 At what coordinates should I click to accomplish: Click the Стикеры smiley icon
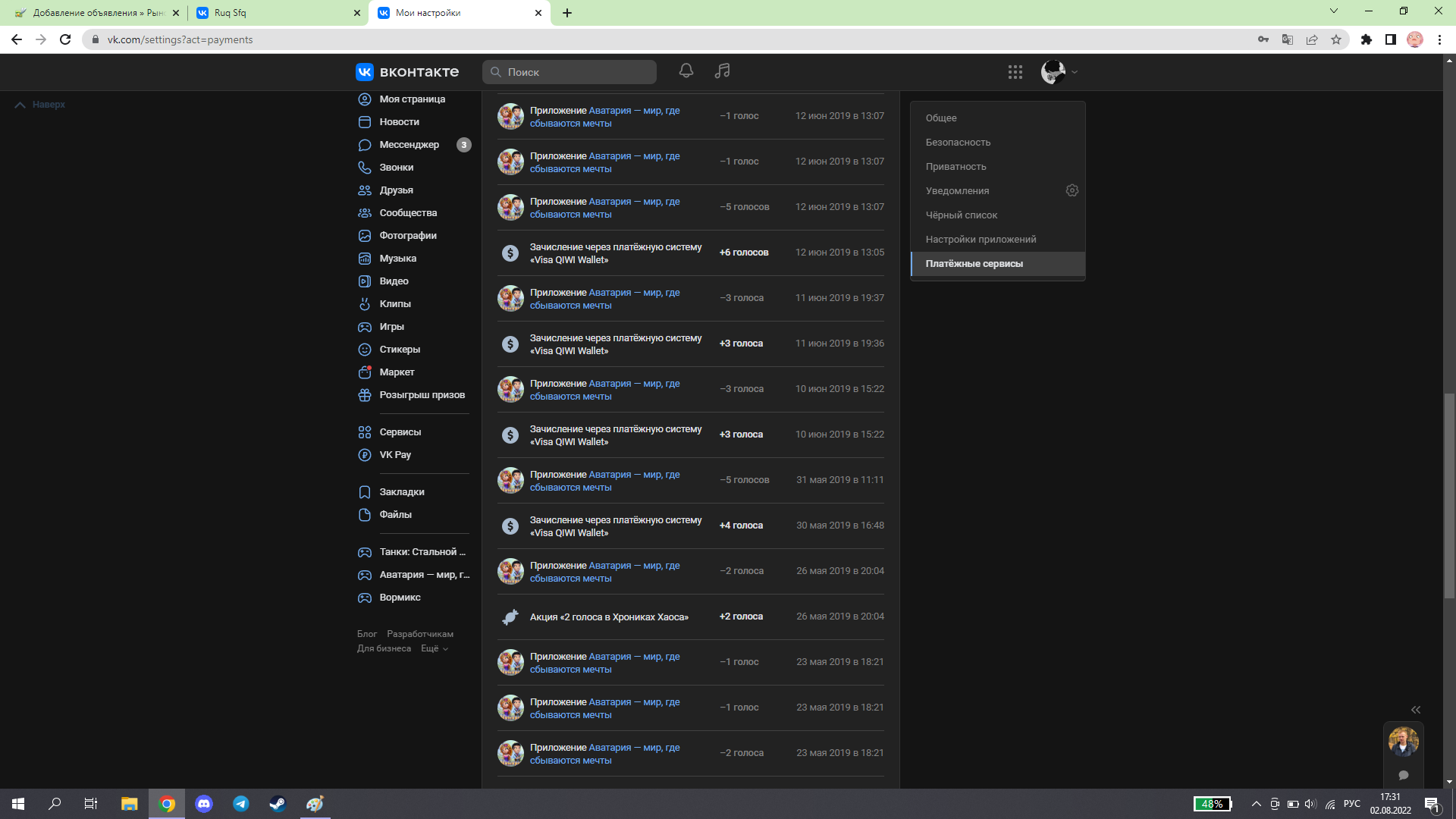(x=365, y=350)
